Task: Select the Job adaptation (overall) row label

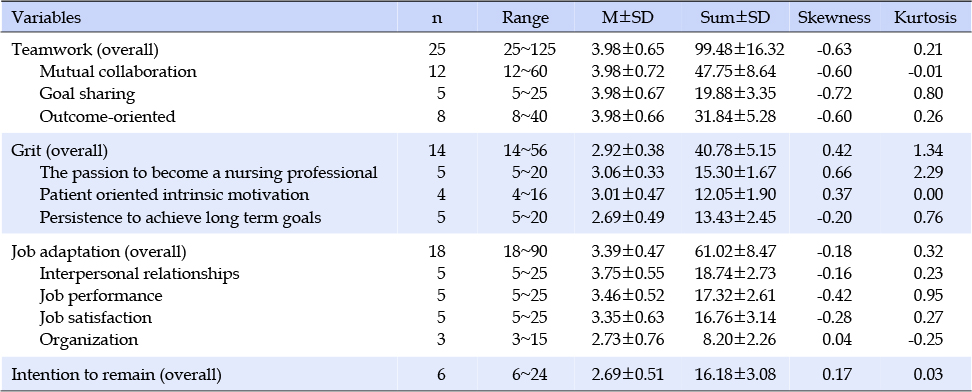Action: point(99,252)
